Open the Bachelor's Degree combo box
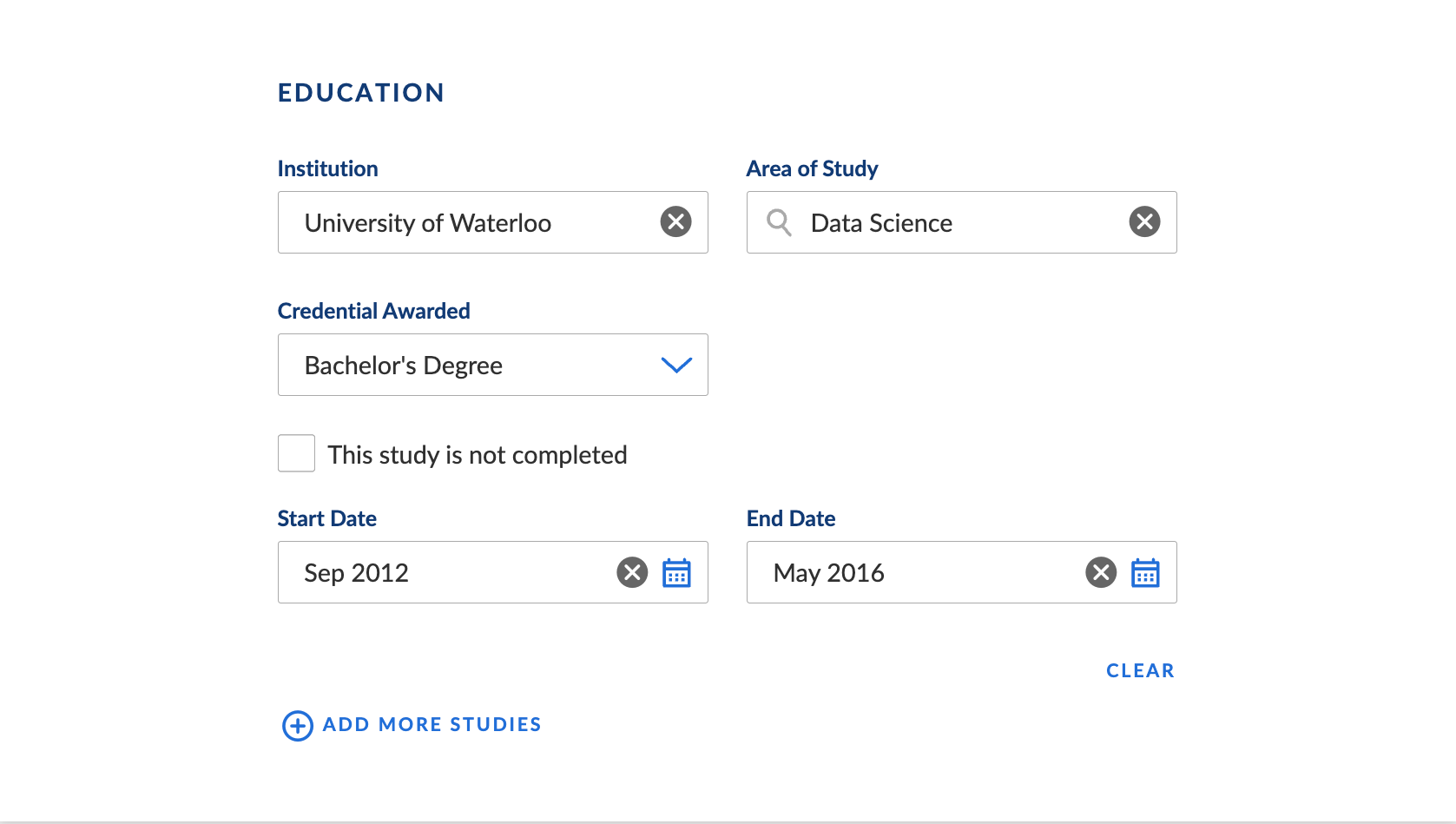This screenshot has height=824, width=1456. tap(493, 365)
